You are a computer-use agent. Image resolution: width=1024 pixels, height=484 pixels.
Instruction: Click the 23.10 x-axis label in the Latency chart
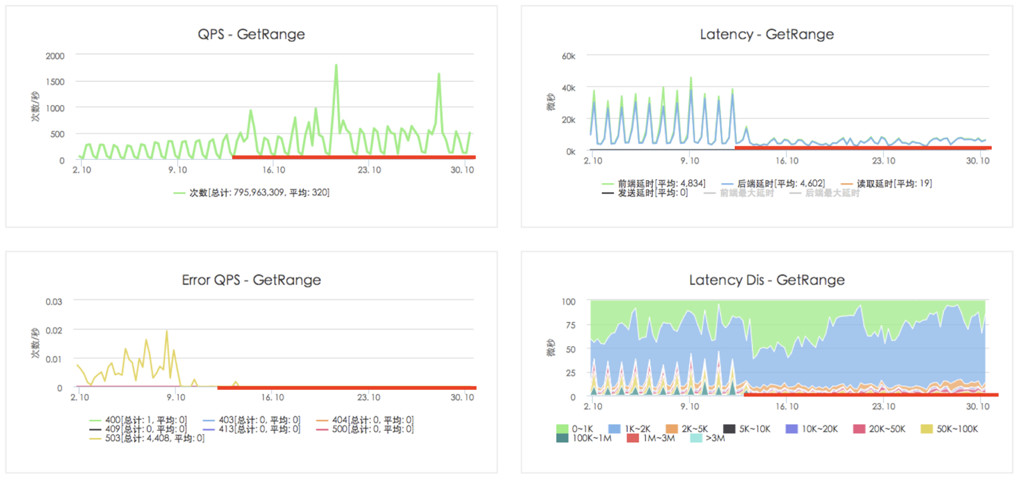(x=884, y=160)
